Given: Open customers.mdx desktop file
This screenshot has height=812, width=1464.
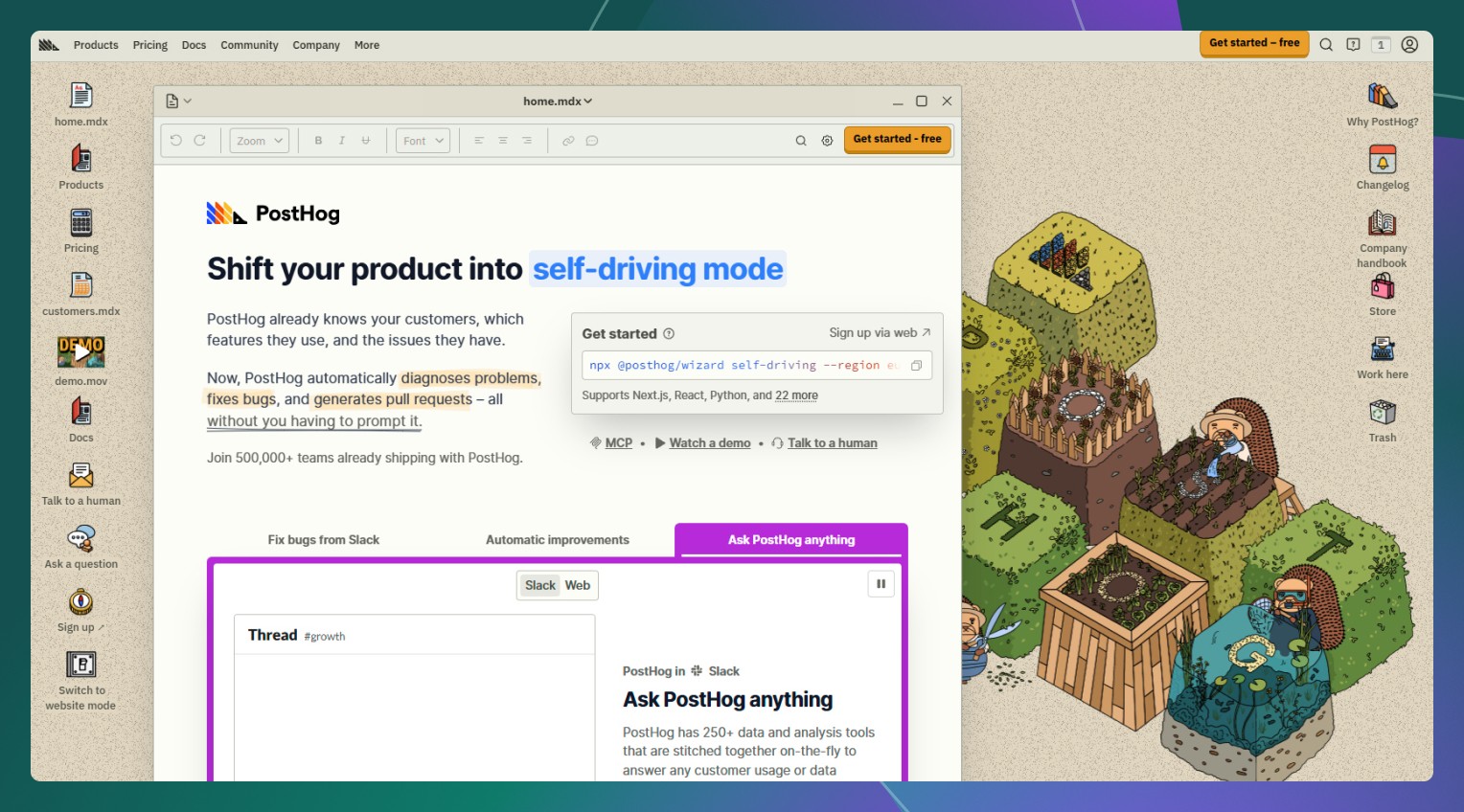Looking at the screenshot, I should click(81, 286).
